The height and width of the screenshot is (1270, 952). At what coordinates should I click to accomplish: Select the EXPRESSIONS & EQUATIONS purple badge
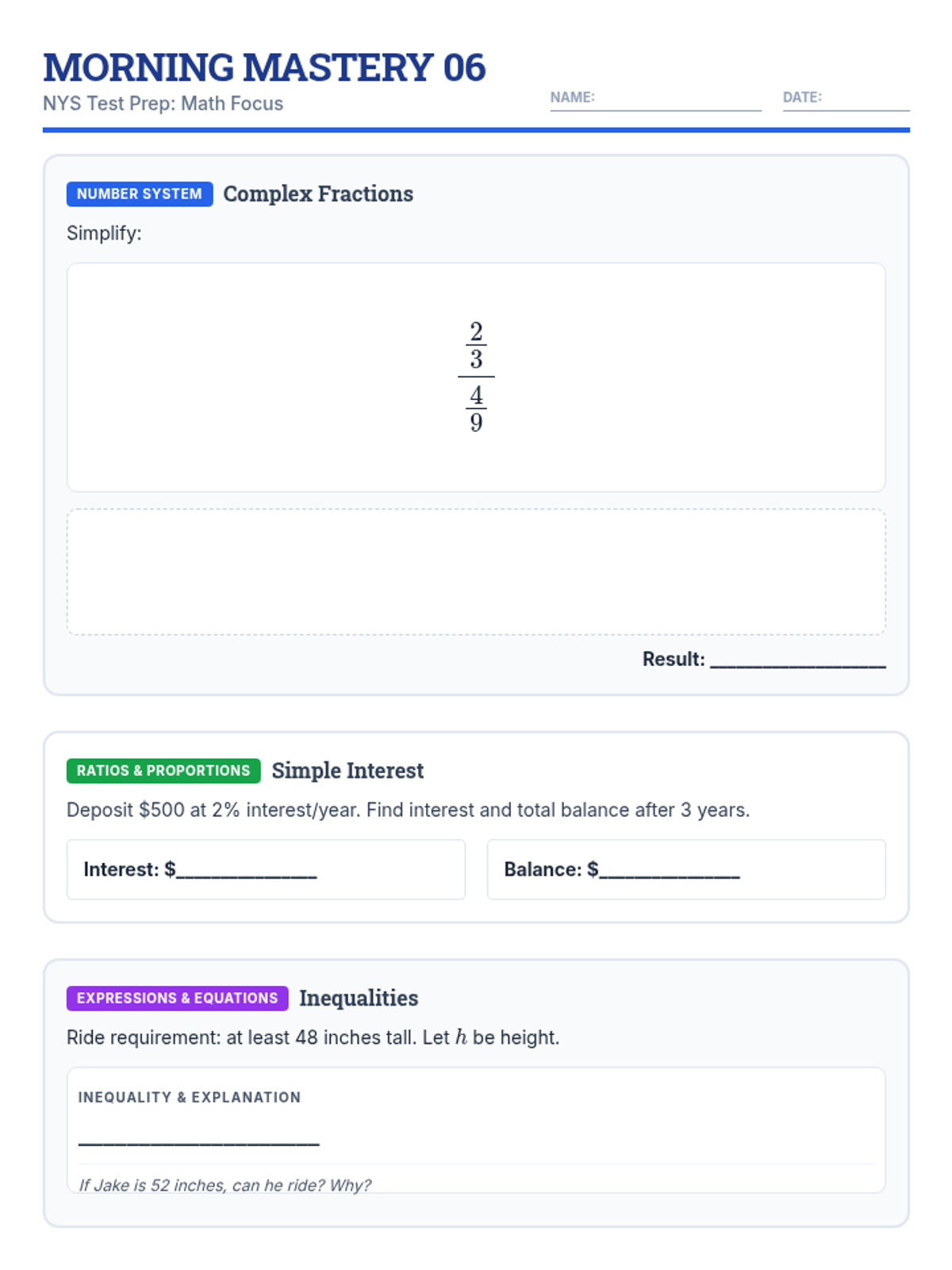point(178,999)
